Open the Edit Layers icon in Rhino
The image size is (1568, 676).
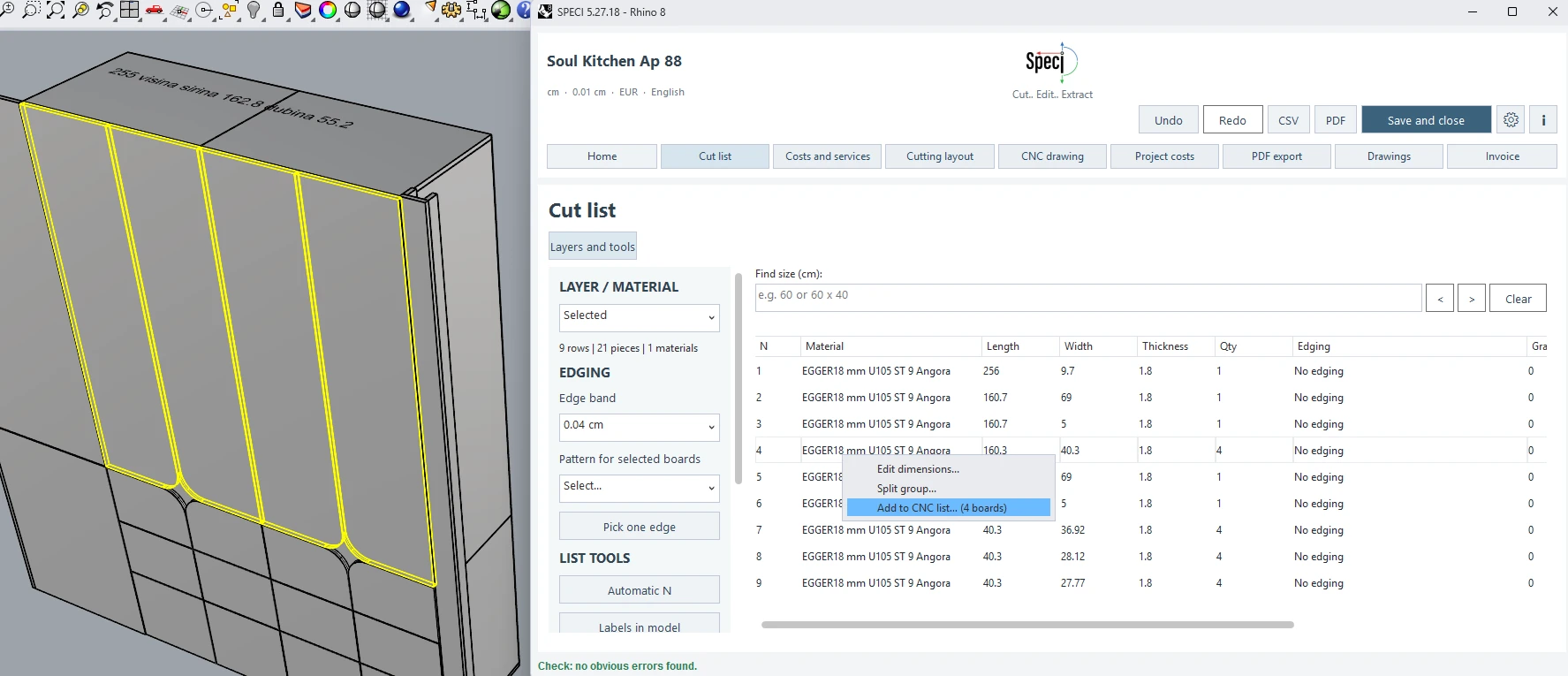(x=303, y=10)
